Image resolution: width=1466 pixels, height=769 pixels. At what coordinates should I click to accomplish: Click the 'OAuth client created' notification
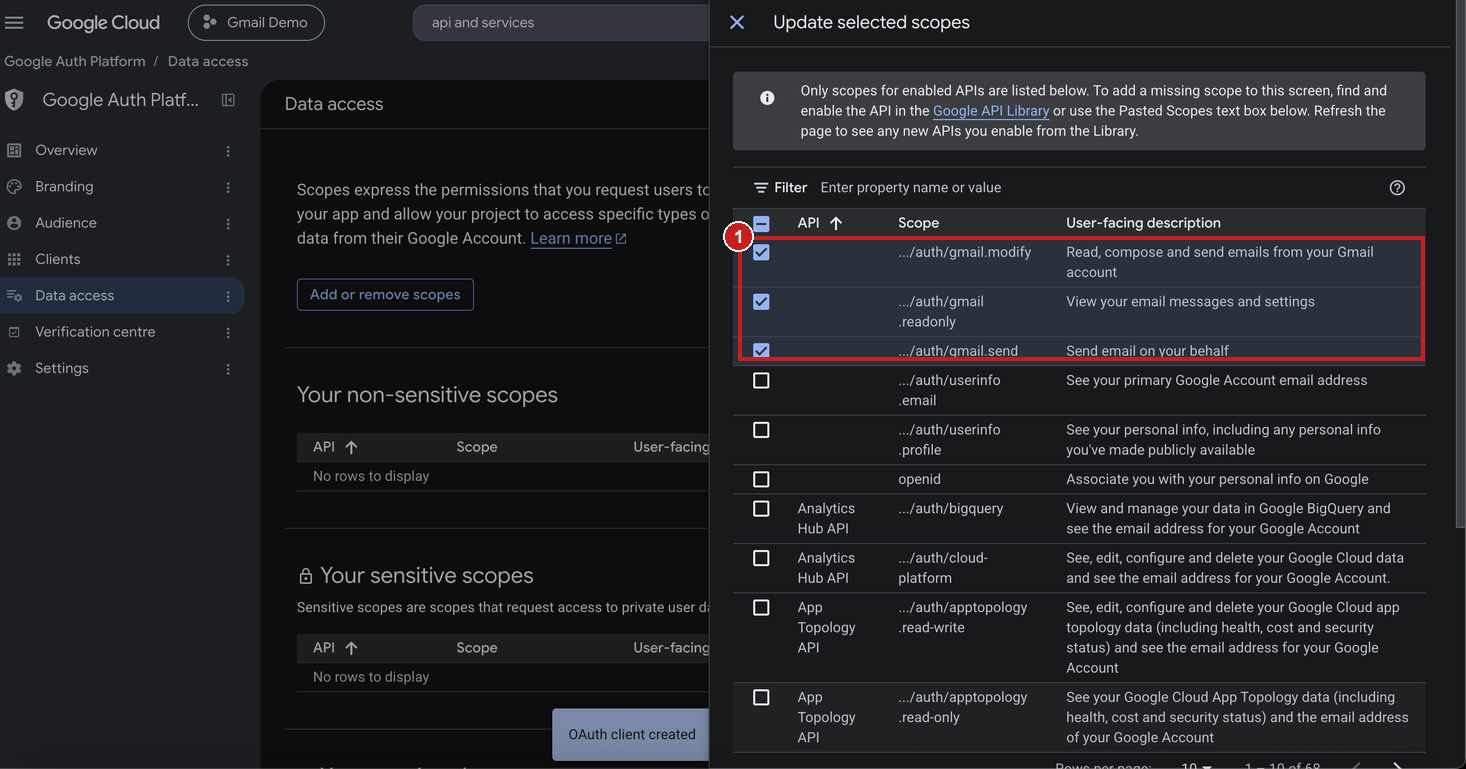(x=632, y=734)
